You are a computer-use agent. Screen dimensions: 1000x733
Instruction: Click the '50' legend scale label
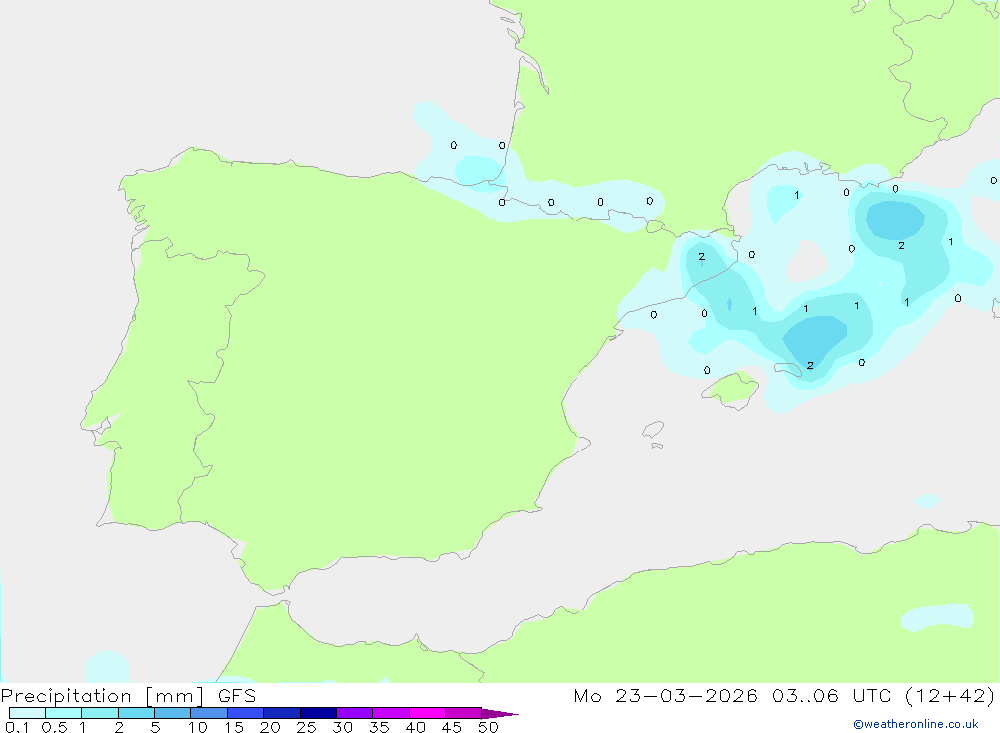(x=488, y=727)
